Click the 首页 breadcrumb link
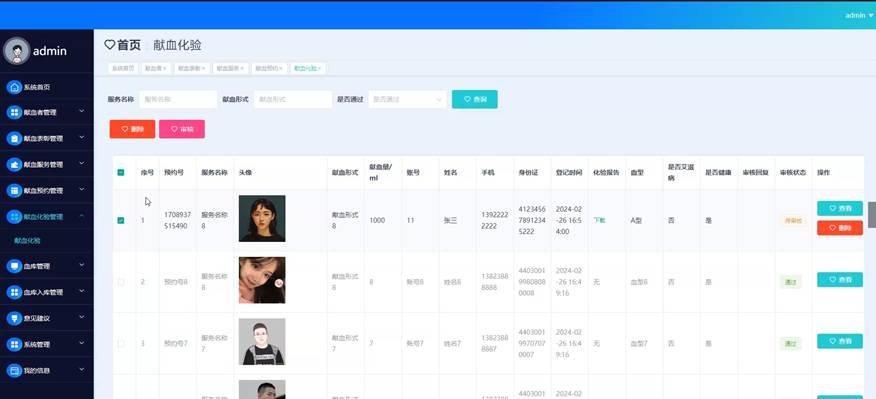Image resolution: width=876 pixels, height=399 pixels. coord(129,45)
